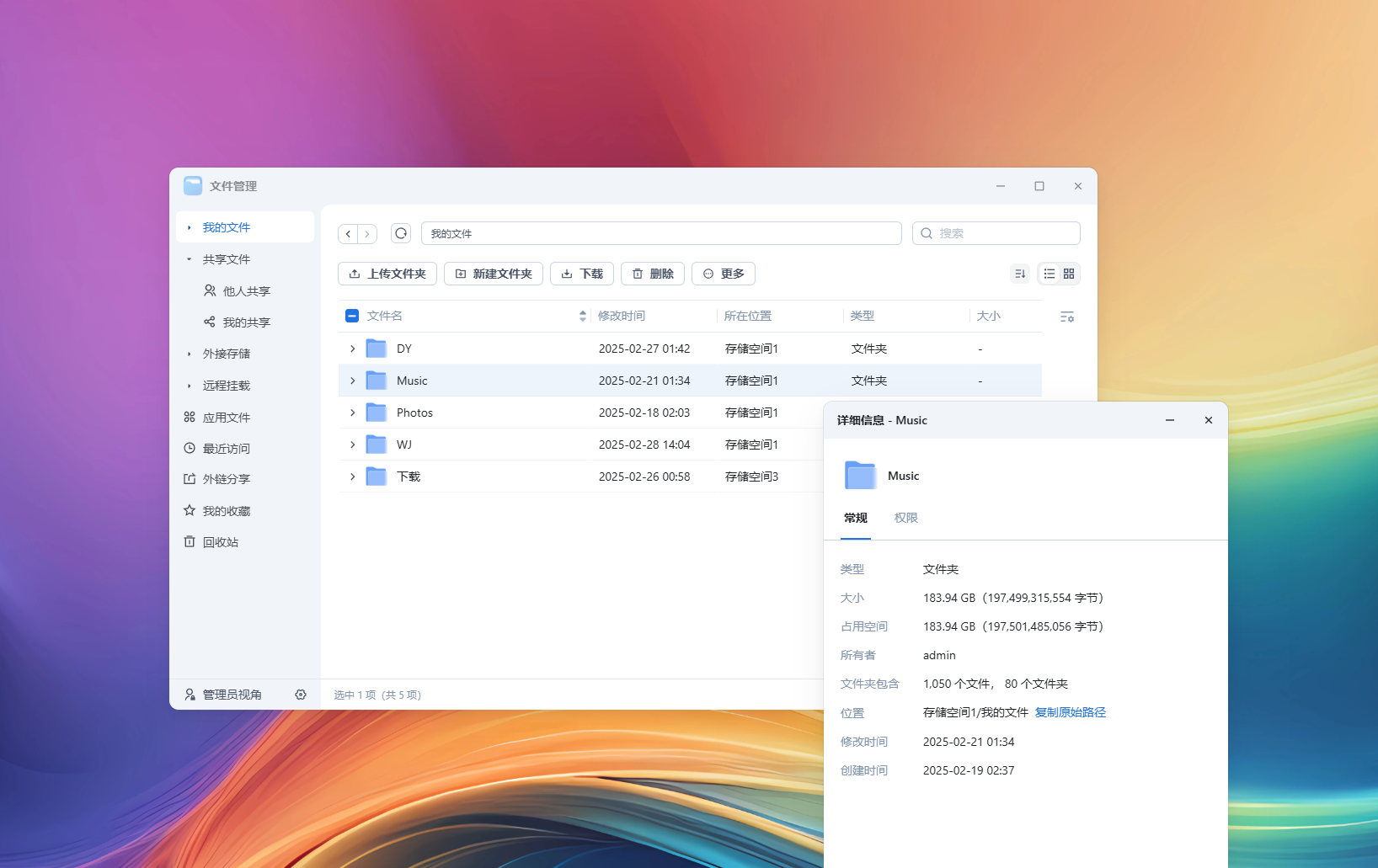Expand the Photos folder row

pos(353,413)
